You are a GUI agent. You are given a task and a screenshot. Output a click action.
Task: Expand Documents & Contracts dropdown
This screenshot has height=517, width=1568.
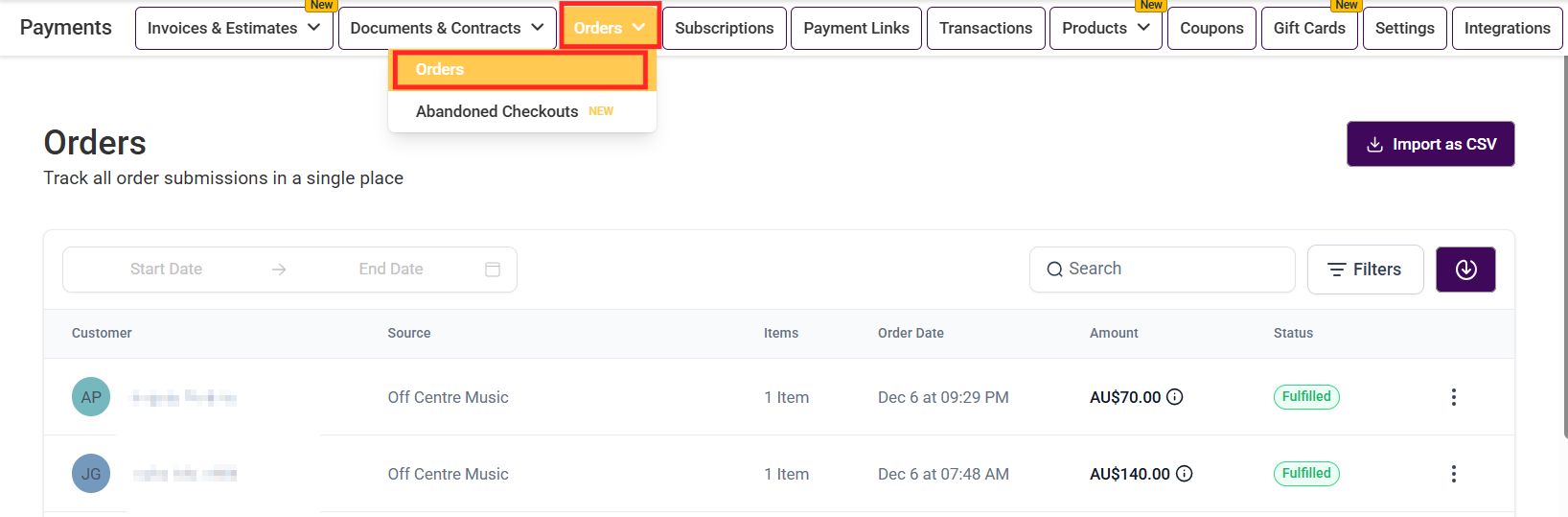(x=447, y=28)
